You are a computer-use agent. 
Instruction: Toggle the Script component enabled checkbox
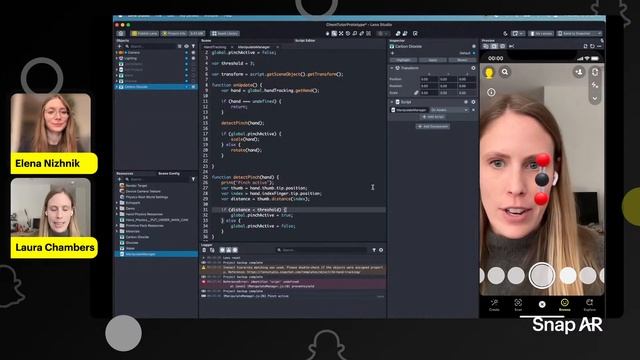(466, 102)
